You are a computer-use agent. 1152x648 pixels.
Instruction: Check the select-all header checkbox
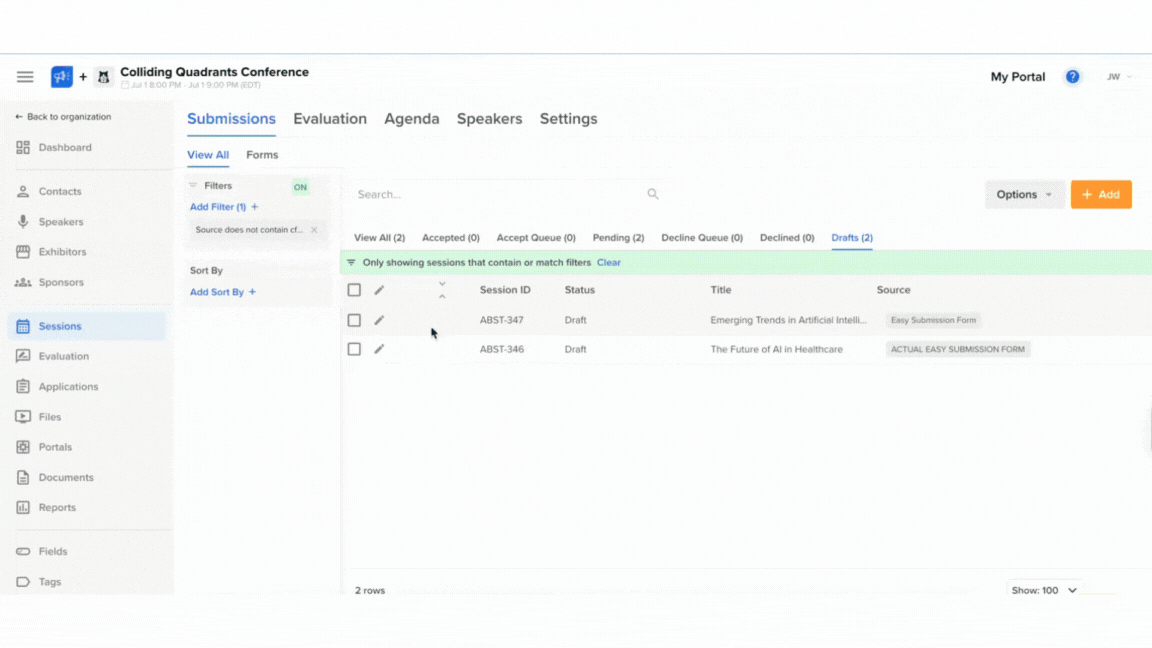coord(354,290)
